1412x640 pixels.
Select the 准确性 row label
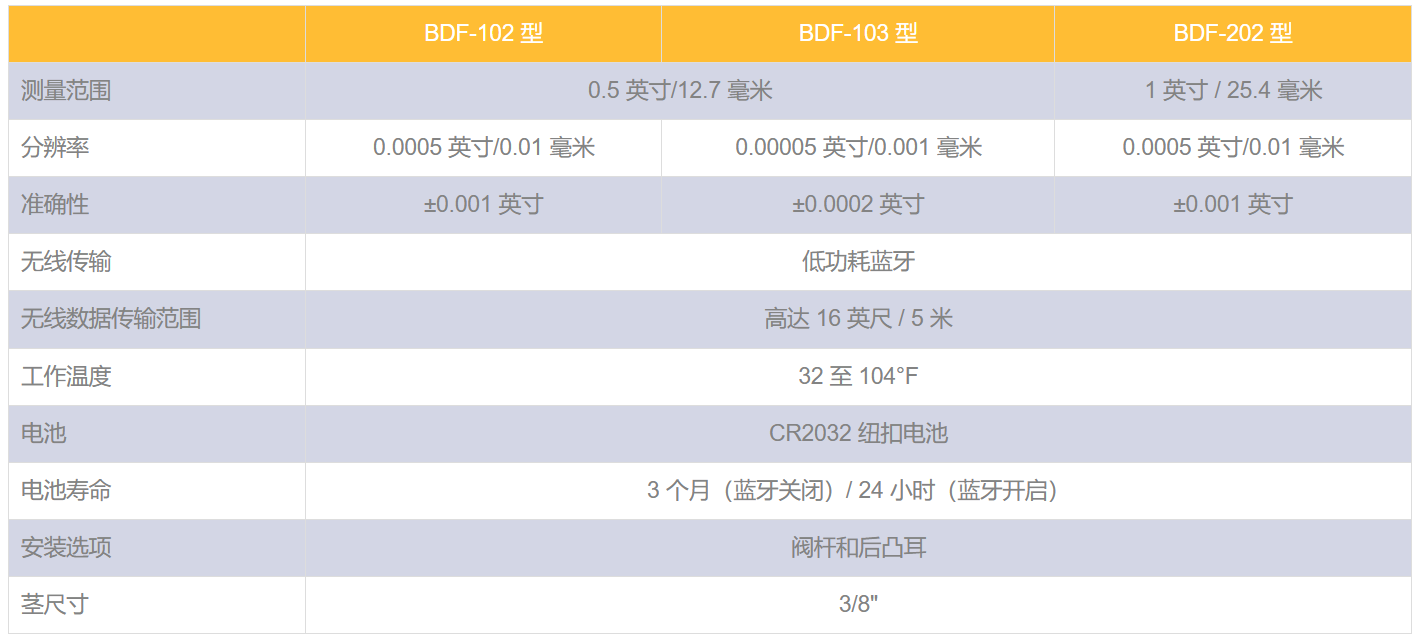pos(55,205)
